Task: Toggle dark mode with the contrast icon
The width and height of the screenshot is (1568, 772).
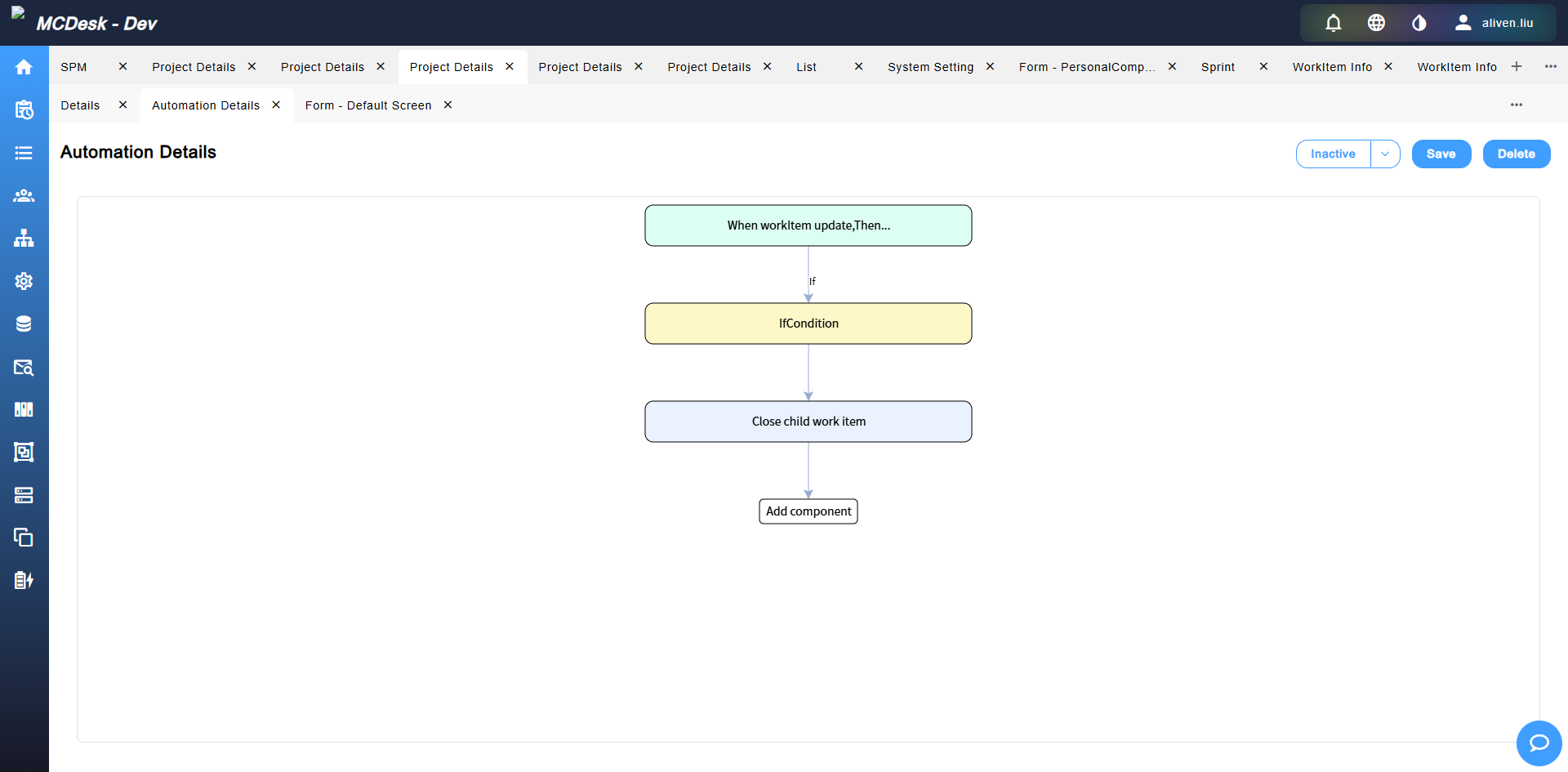Action: coord(1419,22)
